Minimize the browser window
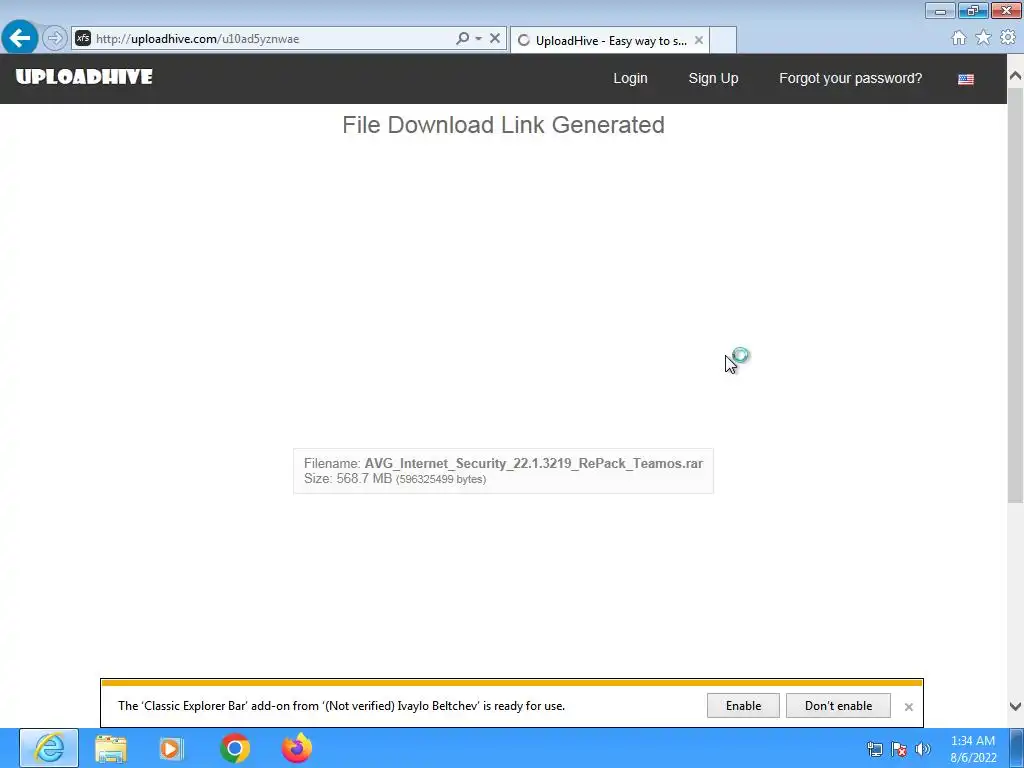1024x768 pixels. [940, 10]
